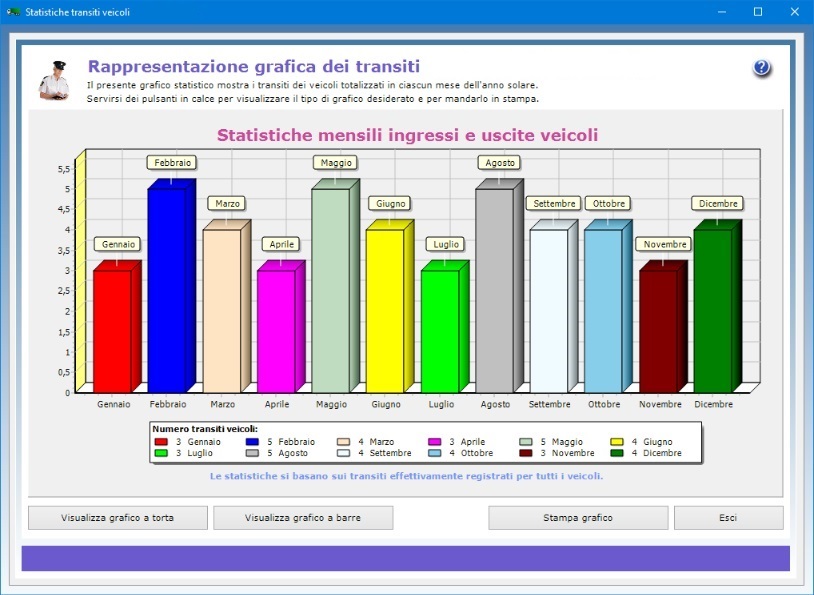This screenshot has height=595, width=814.
Task: Click the blue Febbraio legend swatch
Action: tap(252, 442)
